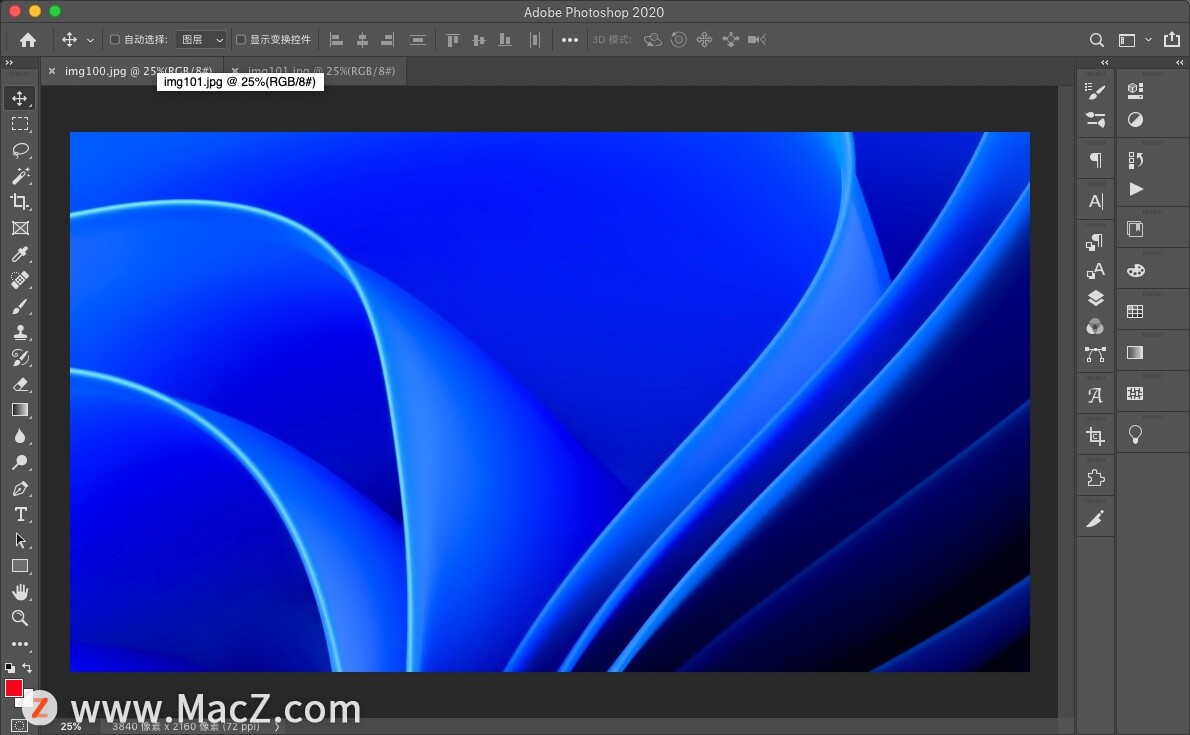Align top edges button
Viewport: 1190px width, 735px height.
(452, 39)
